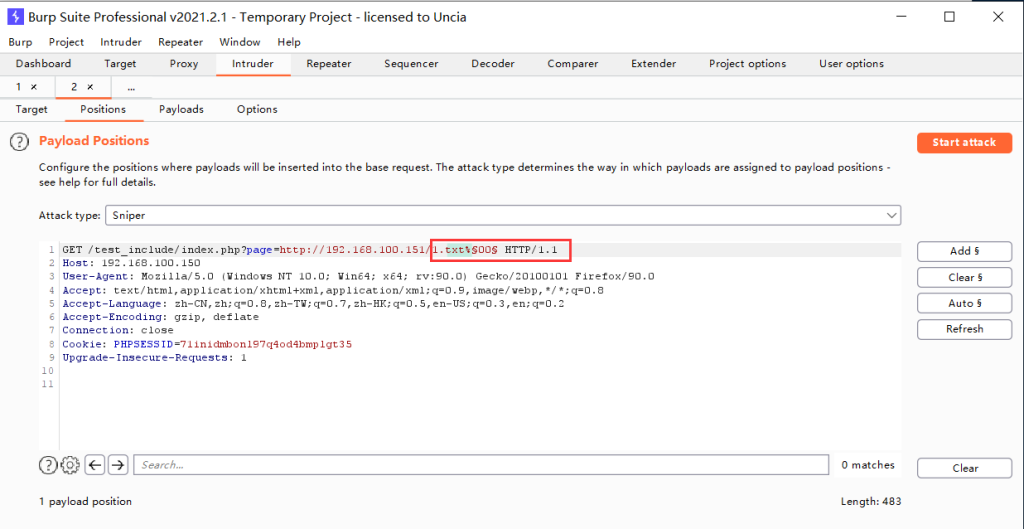Click the Clear § button

click(964, 277)
